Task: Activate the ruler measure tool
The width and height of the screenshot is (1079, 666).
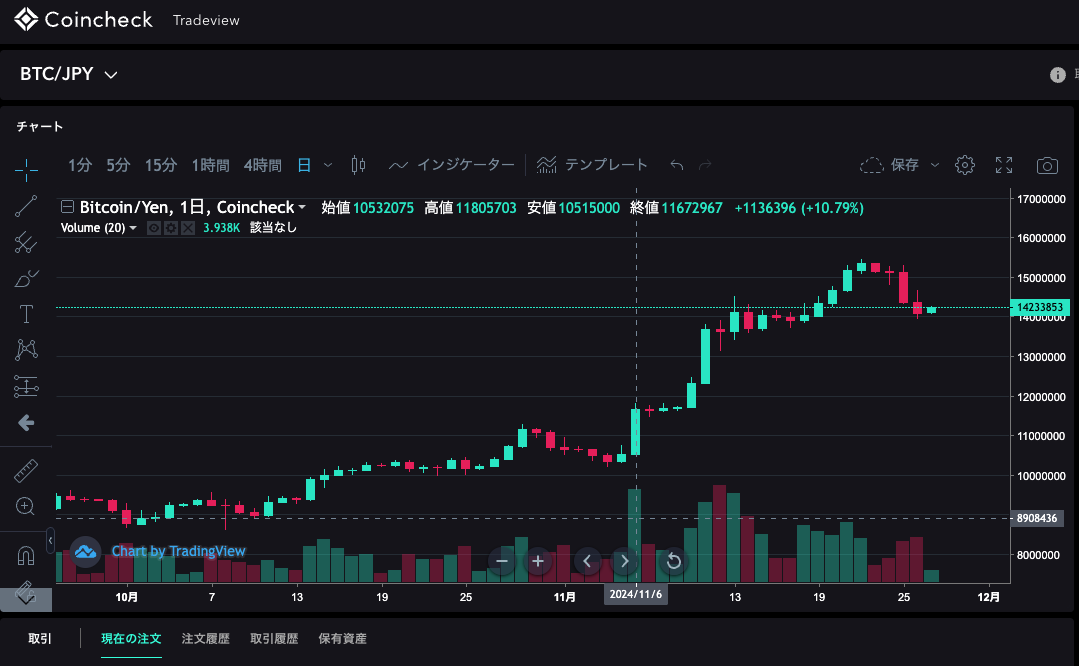Action: pyautogui.click(x=26, y=471)
